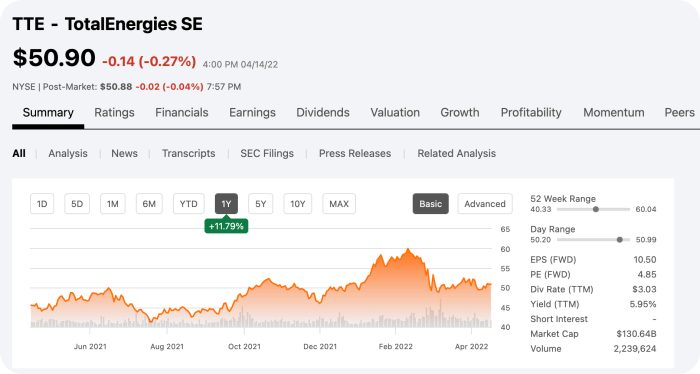Screen dimensions: 700x374
Task: Open the Financials tab
Action: [182, 112]
